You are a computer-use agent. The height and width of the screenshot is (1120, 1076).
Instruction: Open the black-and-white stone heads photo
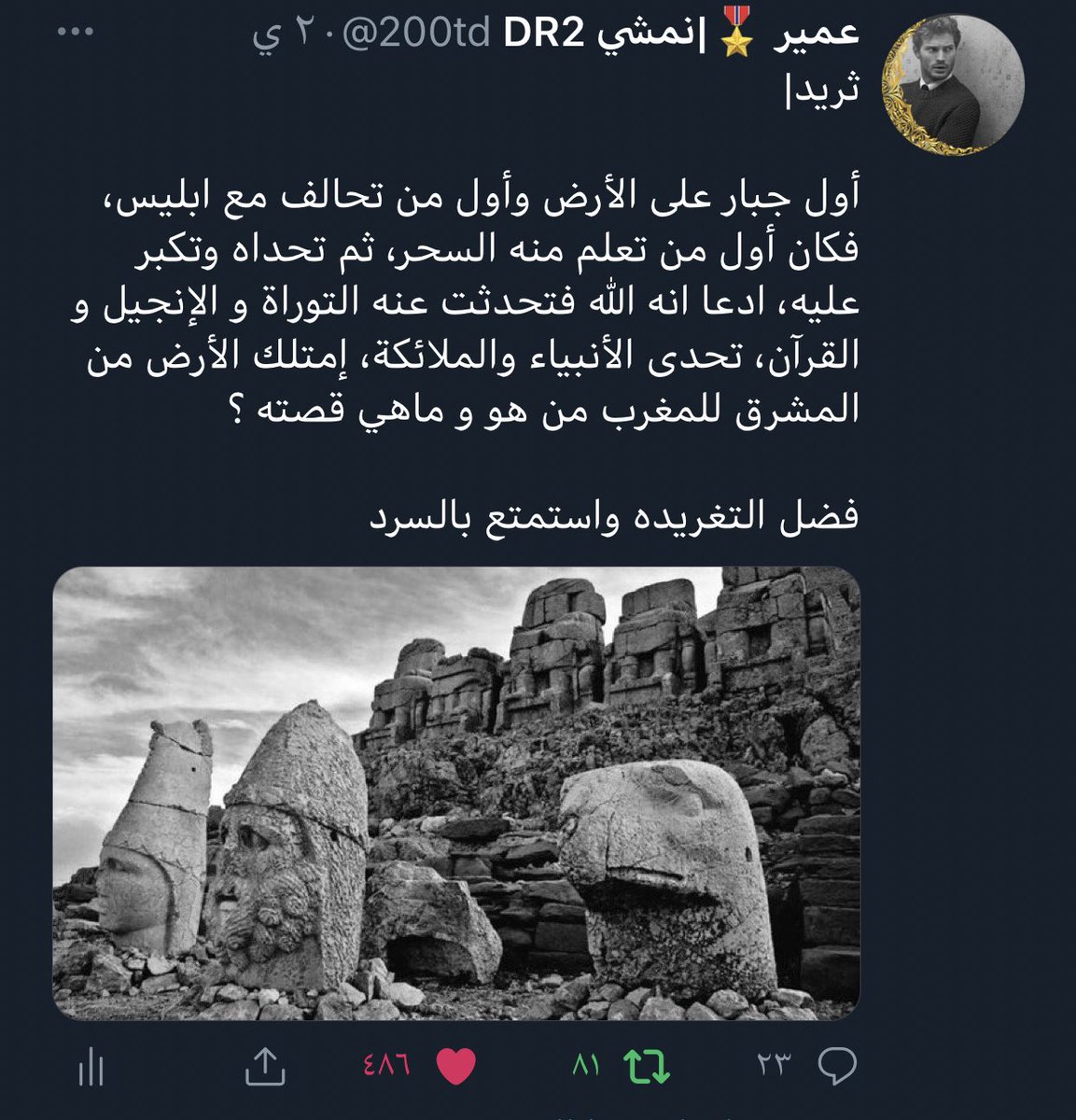pyautogui.click(x=456, y=793)
